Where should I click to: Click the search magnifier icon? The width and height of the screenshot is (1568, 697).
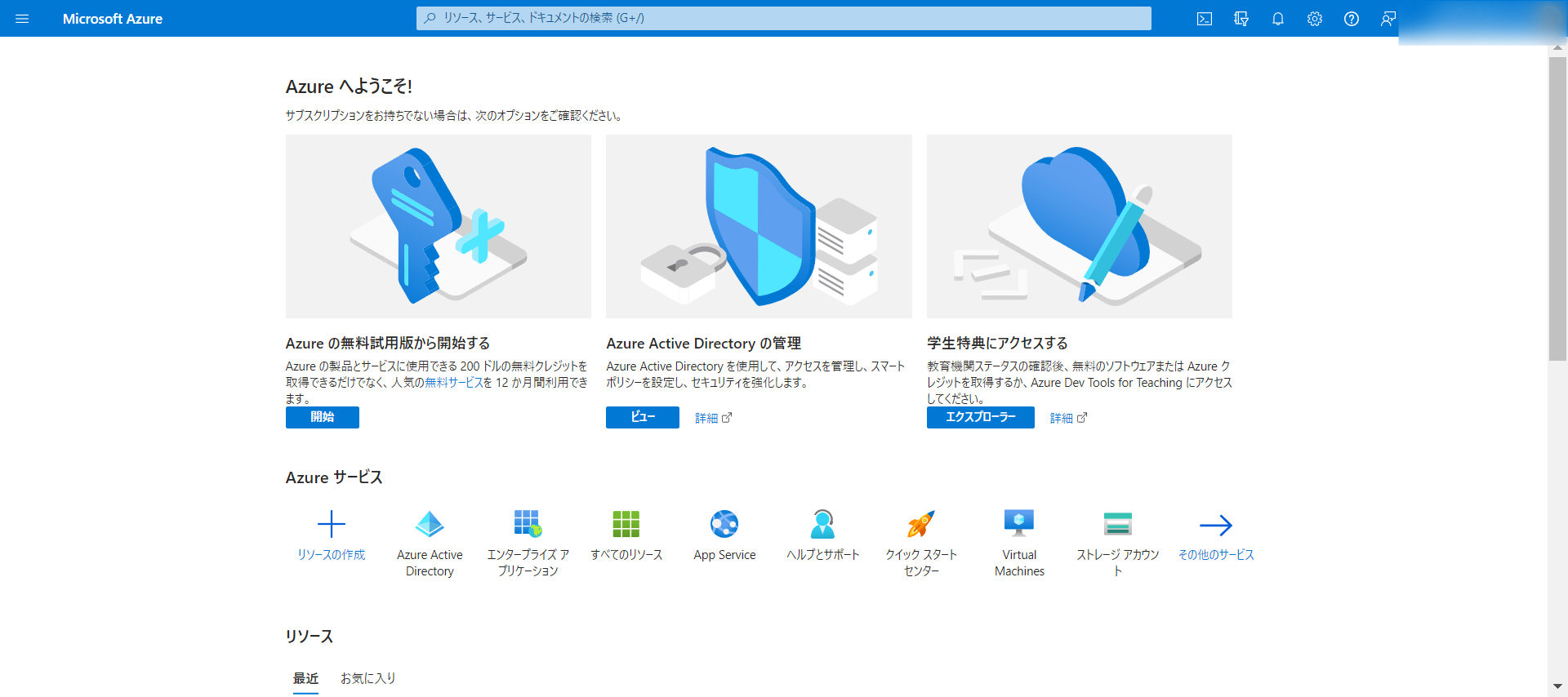430,18
